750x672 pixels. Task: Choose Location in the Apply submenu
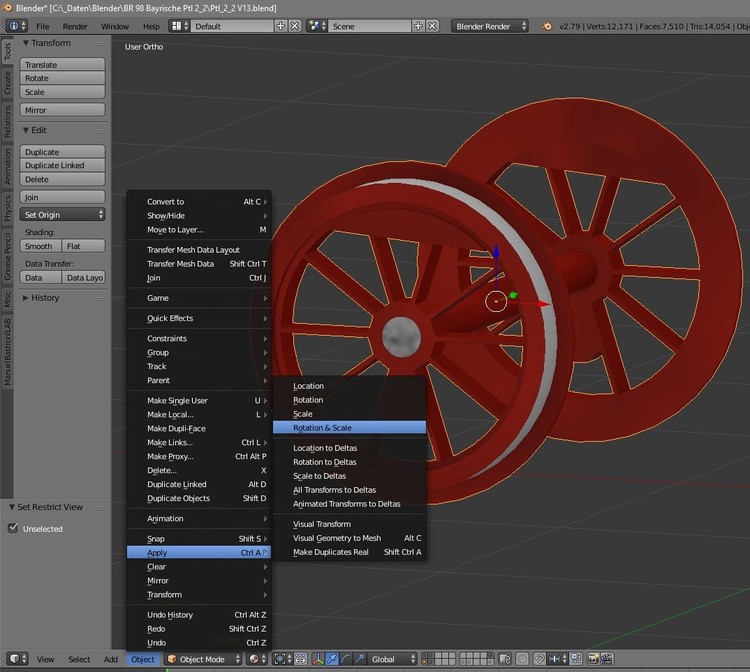click(x=349, y=386)
